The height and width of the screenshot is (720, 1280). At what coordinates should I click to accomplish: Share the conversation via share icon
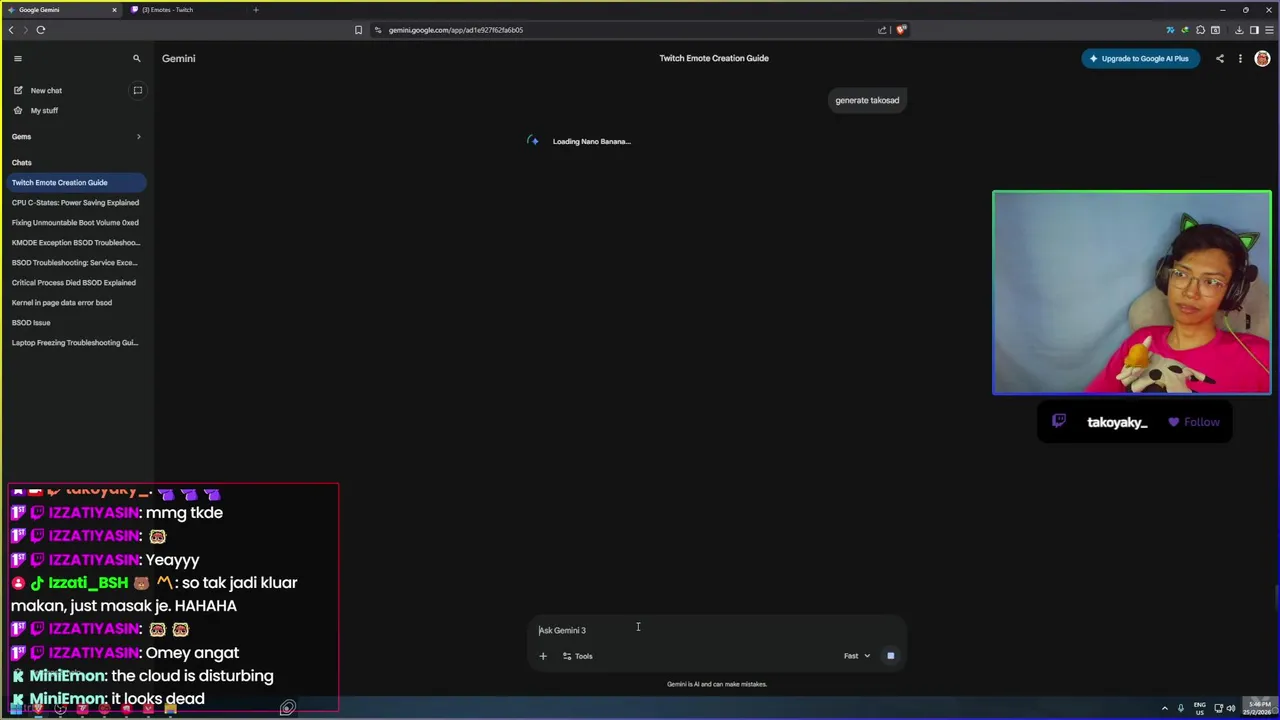click(x=1219, y=58)
